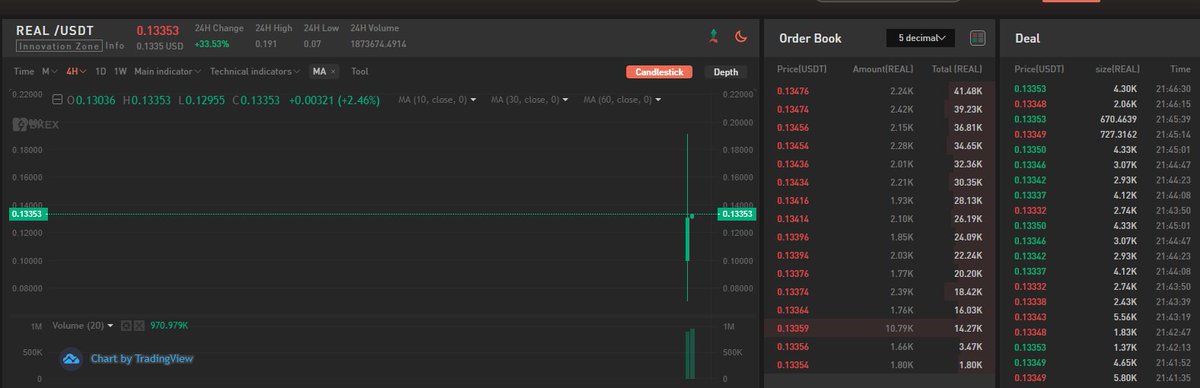
Task: Select ask order at price 0.13416
Action: click(880, 200)
